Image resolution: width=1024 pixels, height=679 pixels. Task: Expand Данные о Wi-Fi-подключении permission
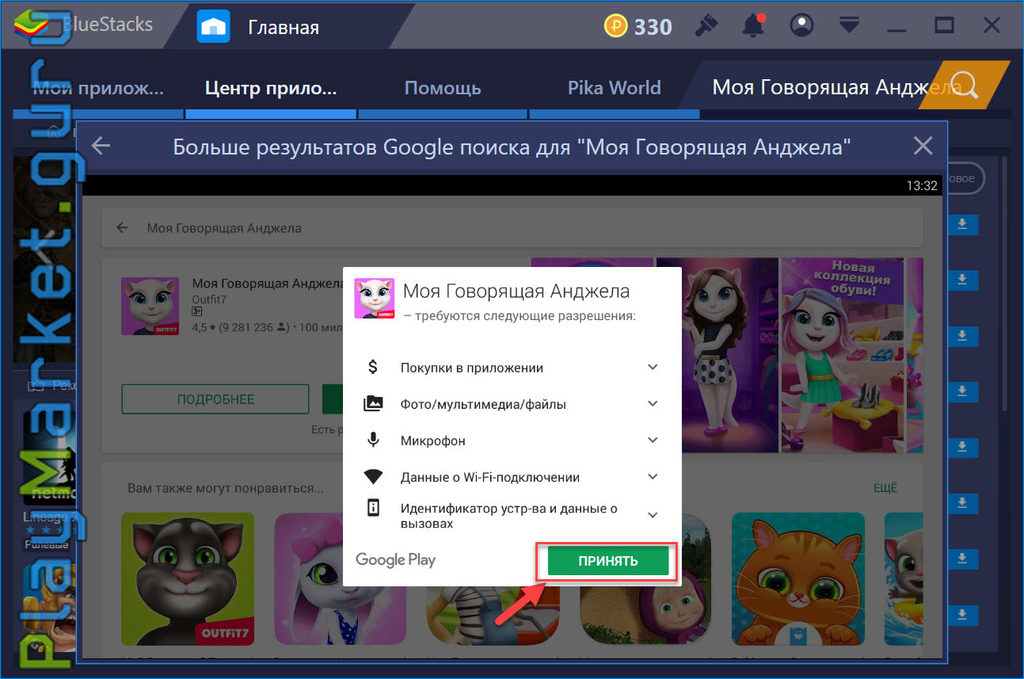(652, 477)
